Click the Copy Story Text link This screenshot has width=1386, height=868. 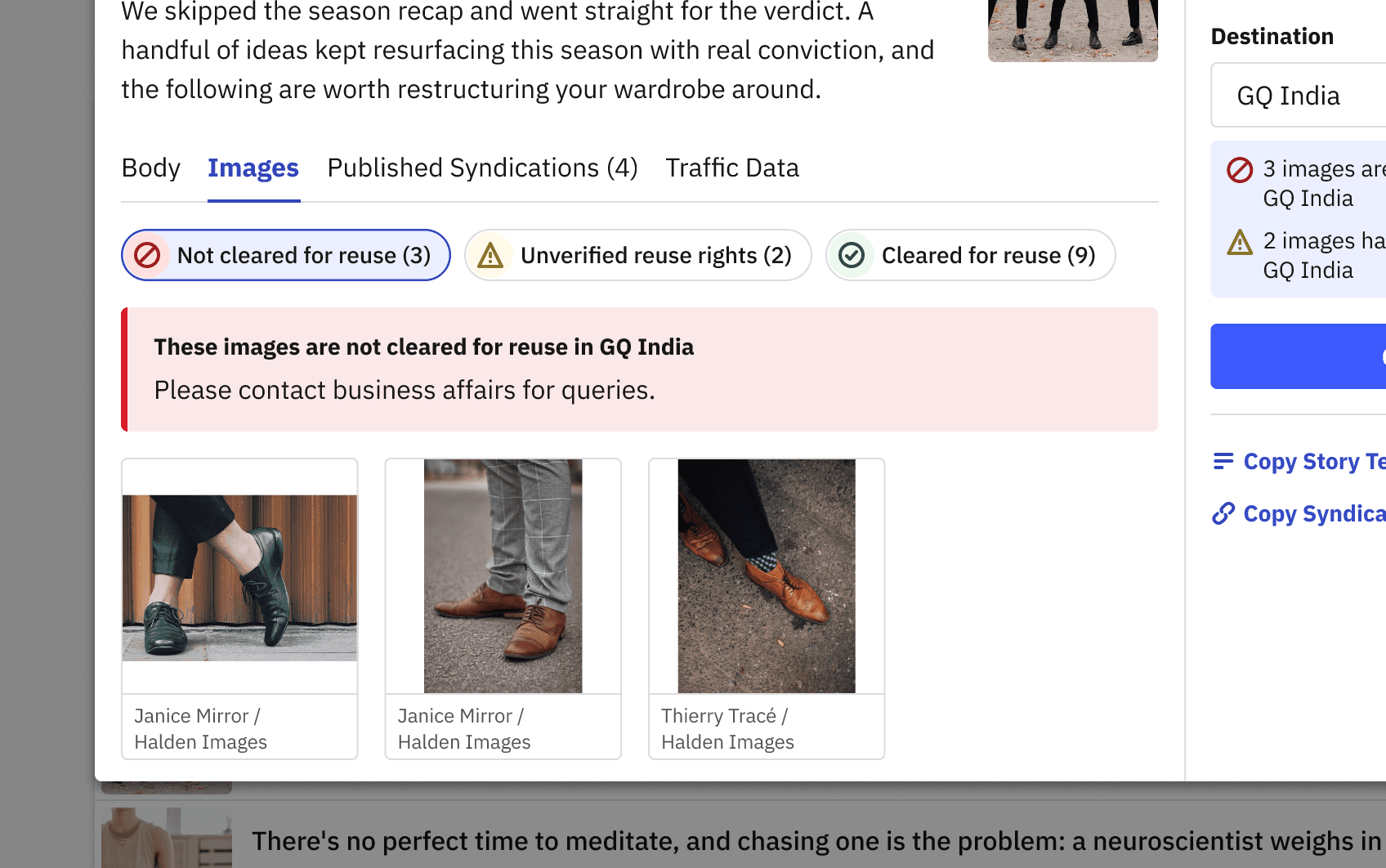click(x=1314, y=462)
